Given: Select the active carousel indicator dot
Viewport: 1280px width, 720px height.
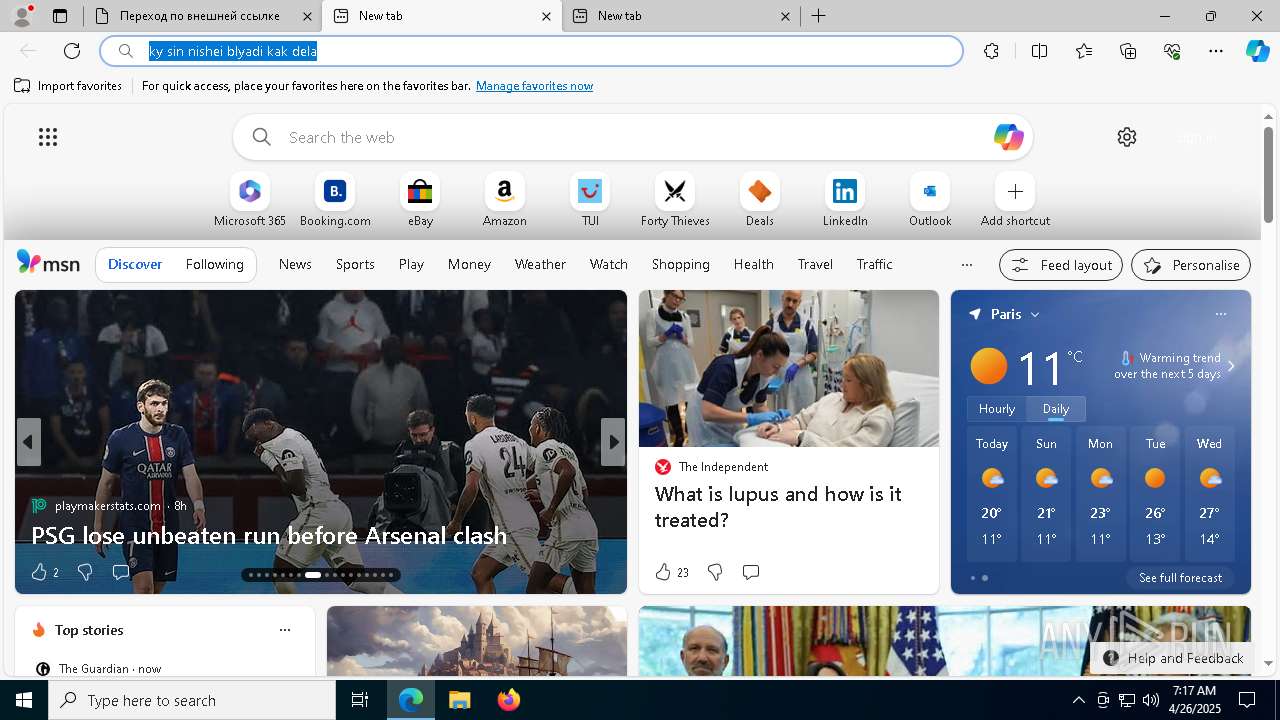Looking at the screenshot, I should (x=313, y=575).
